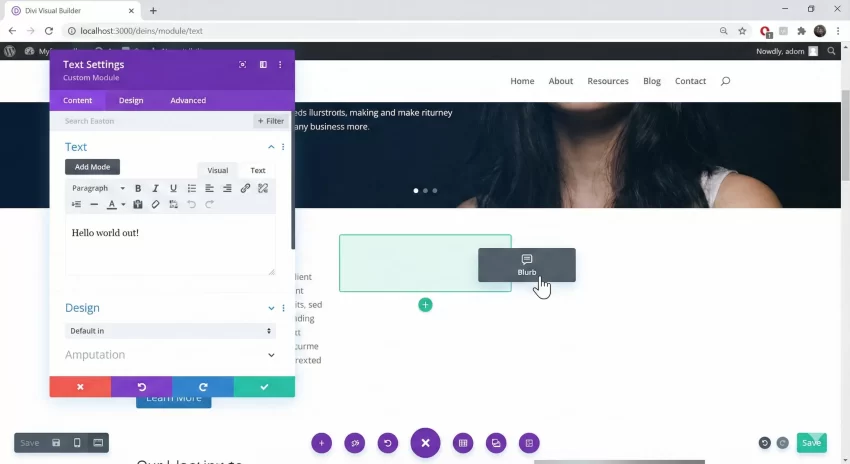Apply underline formatting
This screenshot has height=464, width=850.
click(173, 188)
